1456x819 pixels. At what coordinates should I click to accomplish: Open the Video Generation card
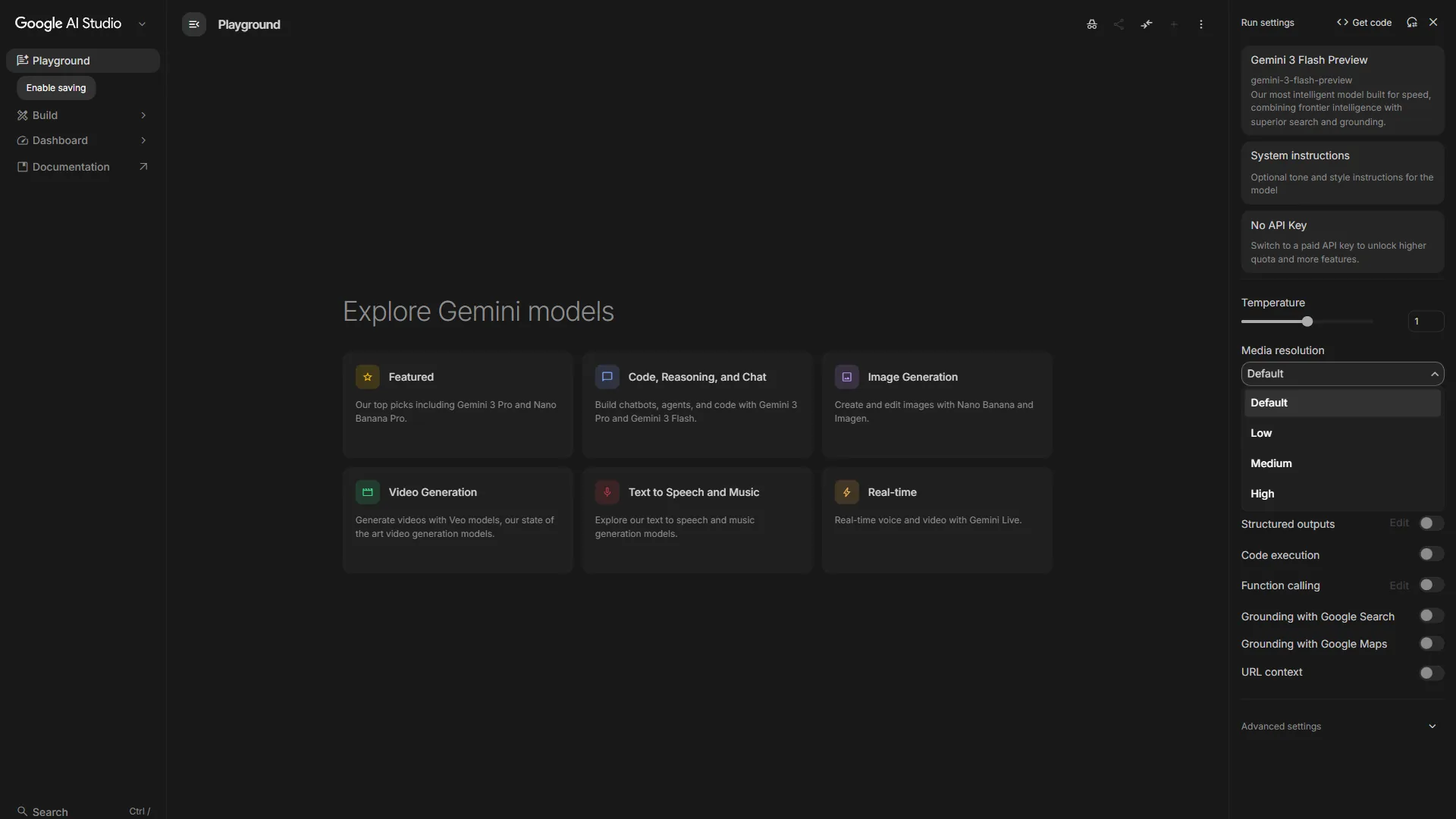pyautogui.click(x=458, y=520)
